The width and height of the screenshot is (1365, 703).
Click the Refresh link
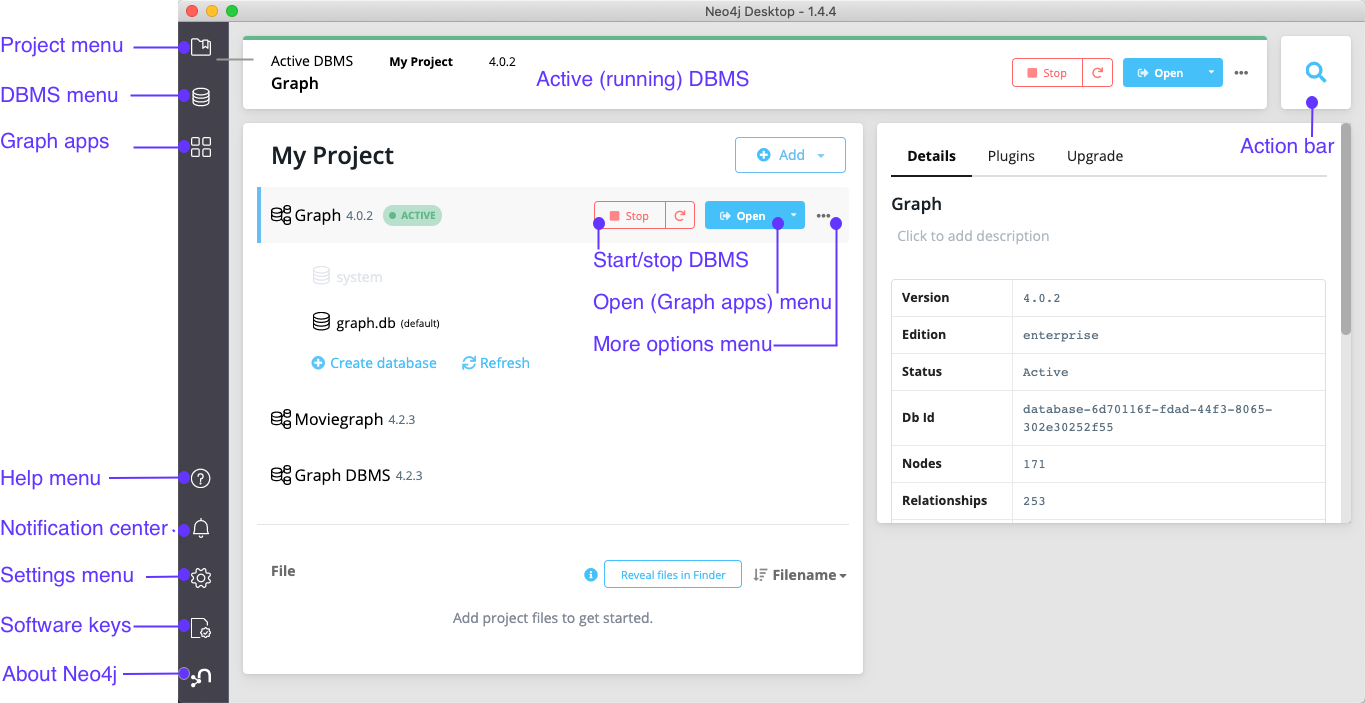pyautogui.click(x=496, y=363)
